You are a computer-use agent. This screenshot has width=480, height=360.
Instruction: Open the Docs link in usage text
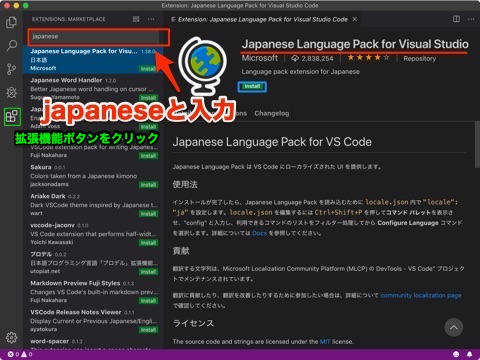(259, 233)
